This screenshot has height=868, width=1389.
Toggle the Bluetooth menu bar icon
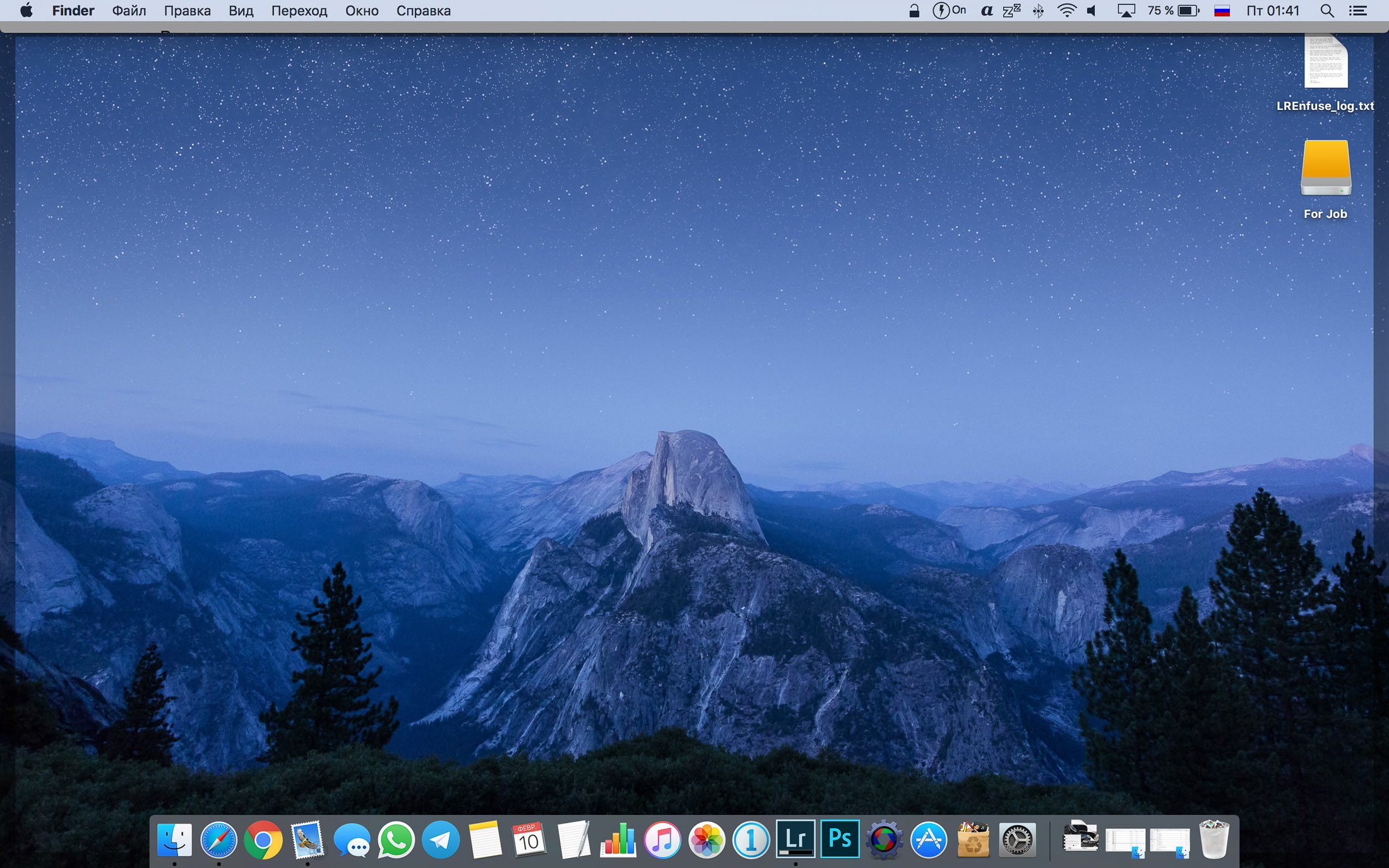pyautogui.click(x=1038, y=11)
